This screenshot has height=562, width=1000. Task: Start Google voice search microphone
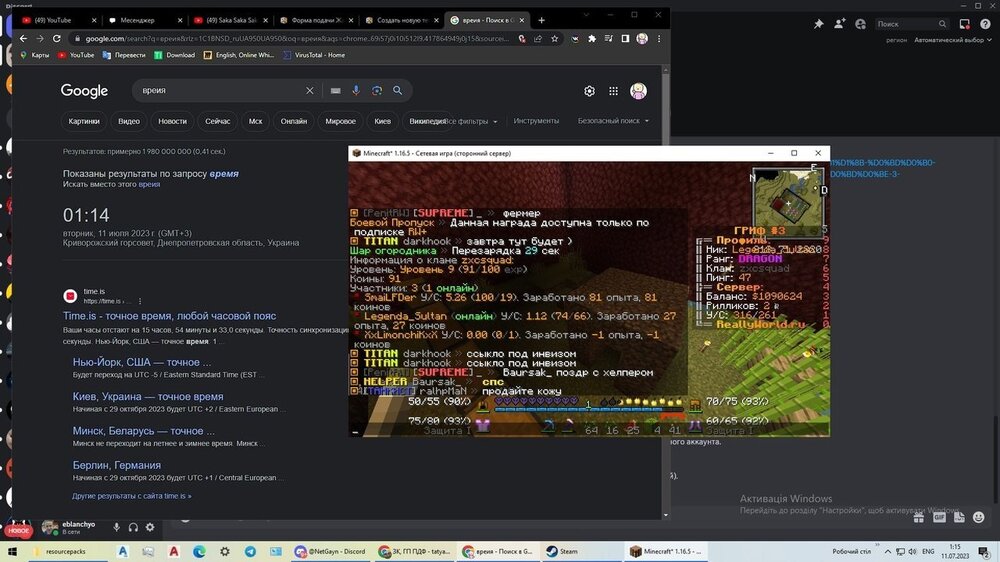[356, 91]
